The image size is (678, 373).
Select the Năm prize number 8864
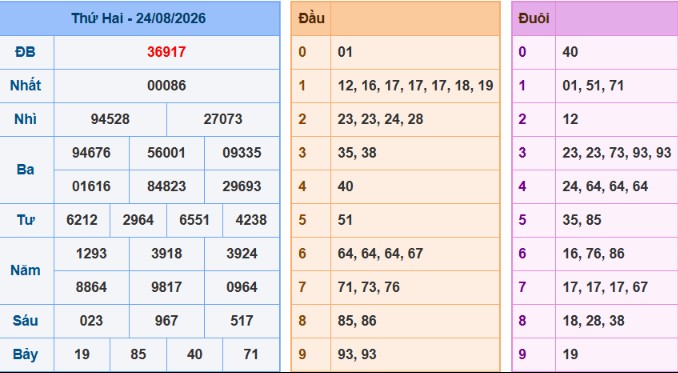(91, 287)
